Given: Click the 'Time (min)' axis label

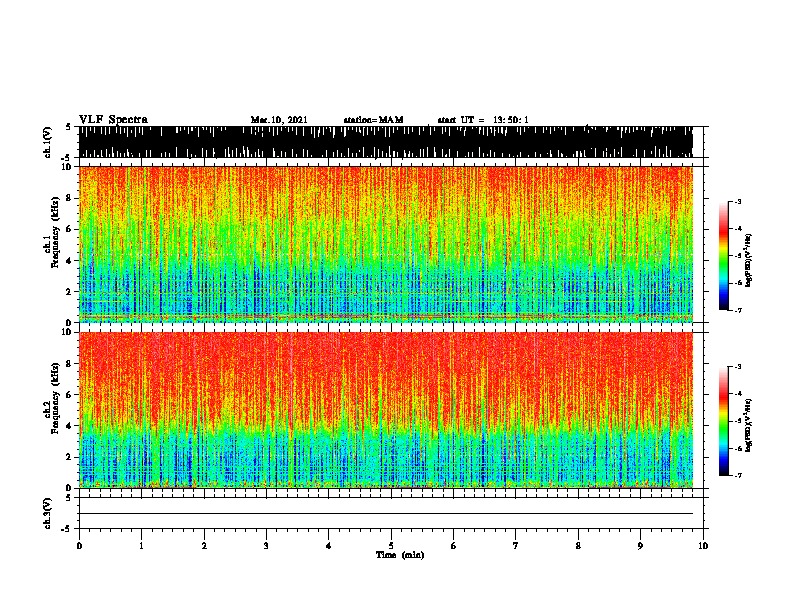Looking at the screenshot, I should [400, 555].
